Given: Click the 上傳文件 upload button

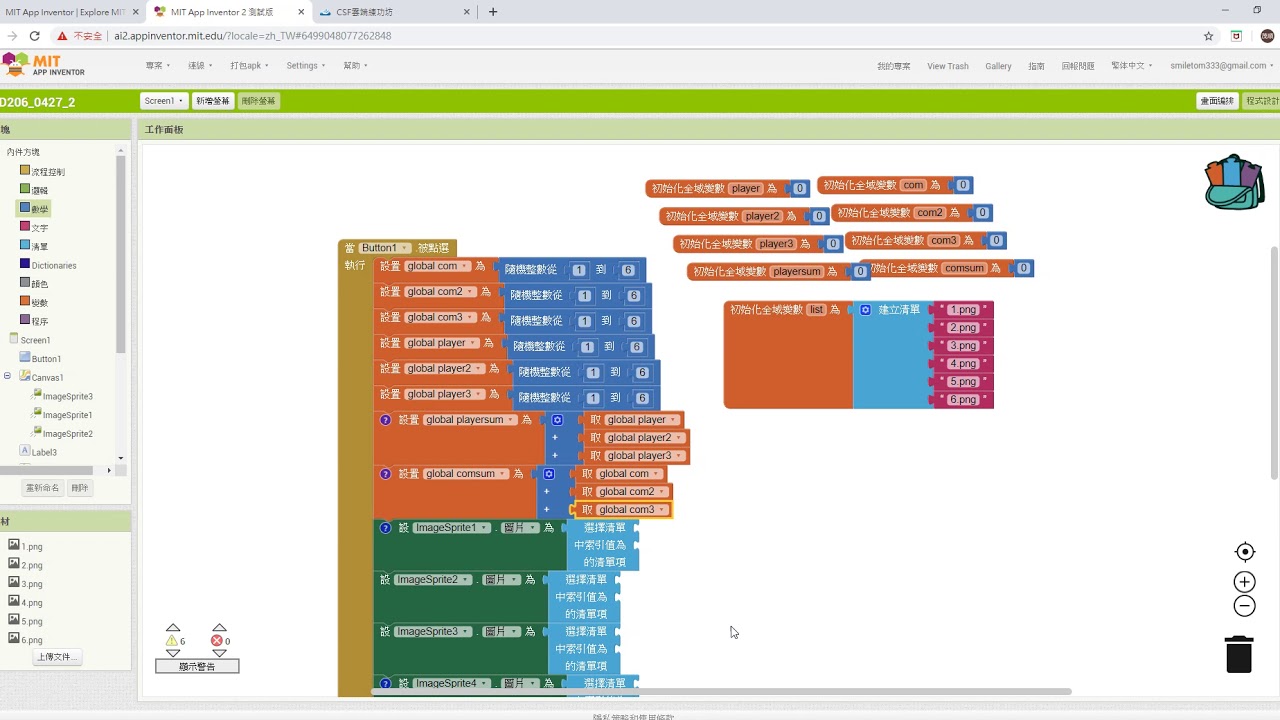Looking at the screenshot, I should click(x=57, y=657).
